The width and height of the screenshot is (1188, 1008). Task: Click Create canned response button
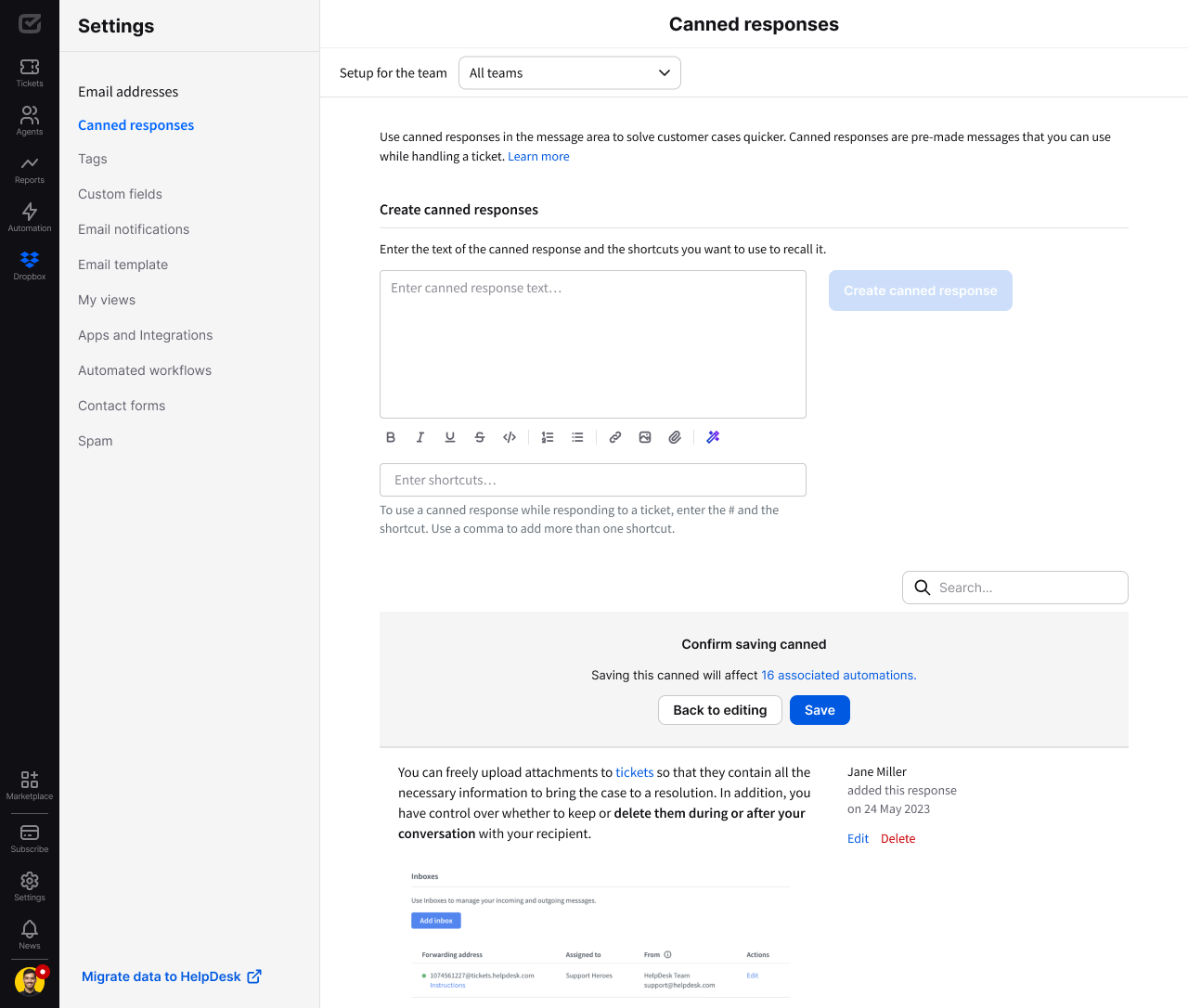pyautogui.click(x=921, y=291)
